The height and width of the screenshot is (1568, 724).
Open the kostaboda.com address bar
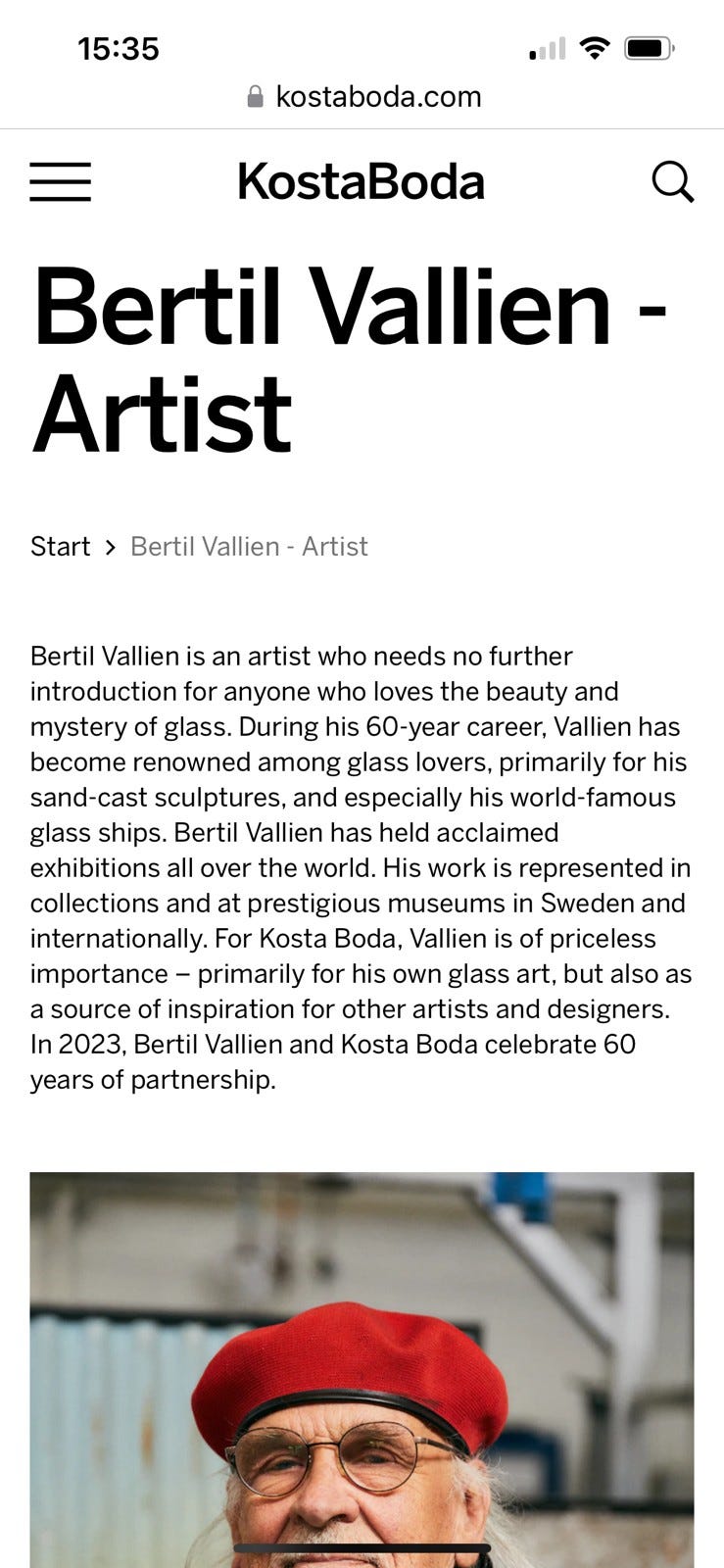click(x=379, y=96)
